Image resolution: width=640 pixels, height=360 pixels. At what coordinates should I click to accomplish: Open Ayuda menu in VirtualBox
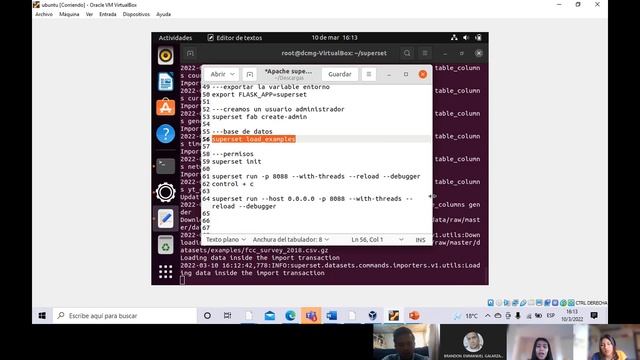click(x=164, y=14)
